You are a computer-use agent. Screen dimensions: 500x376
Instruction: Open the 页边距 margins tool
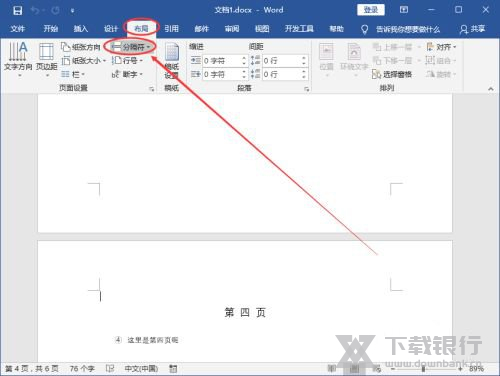point(47,59)
